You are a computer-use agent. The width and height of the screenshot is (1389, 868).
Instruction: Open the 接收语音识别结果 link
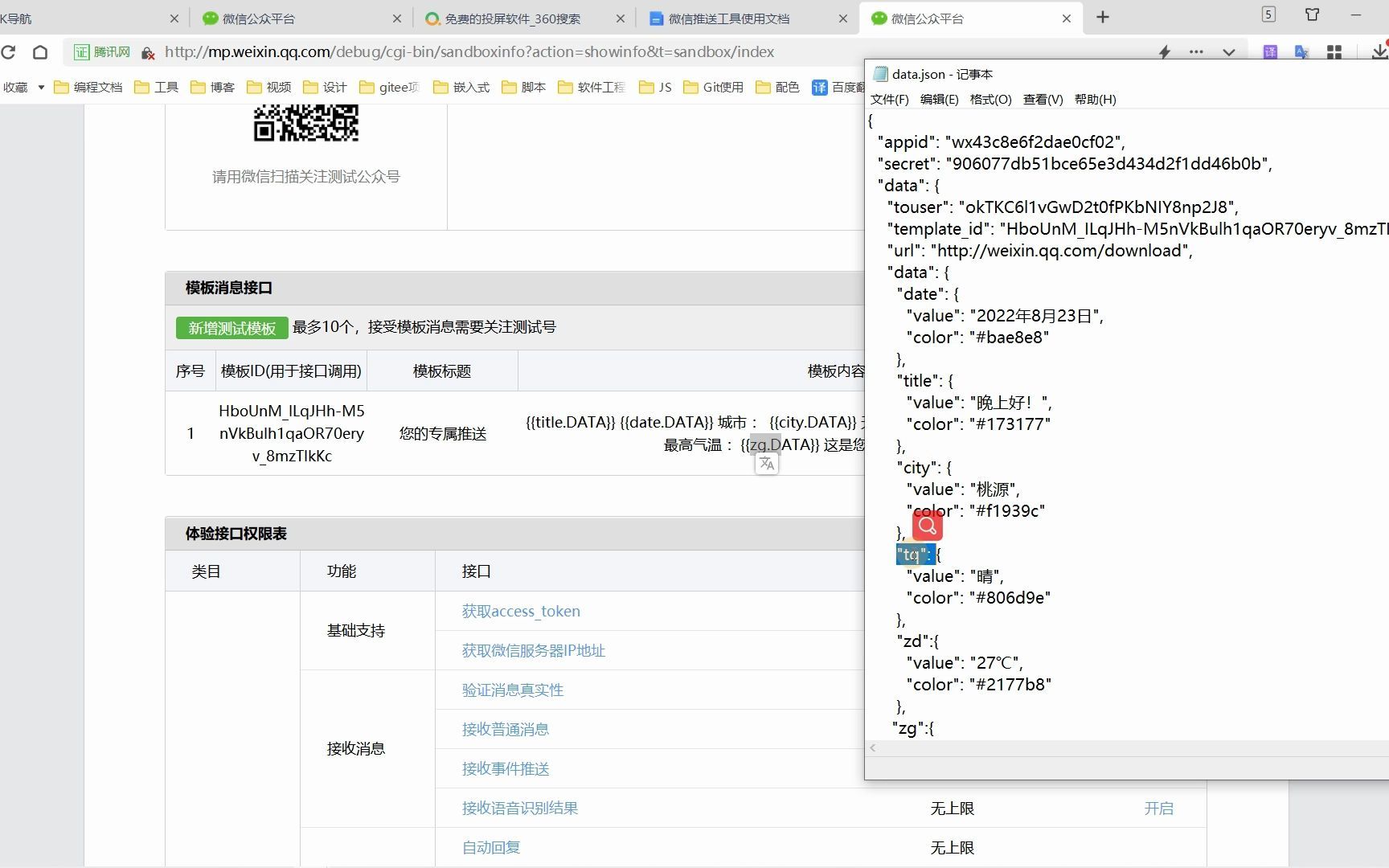point(520,809)
